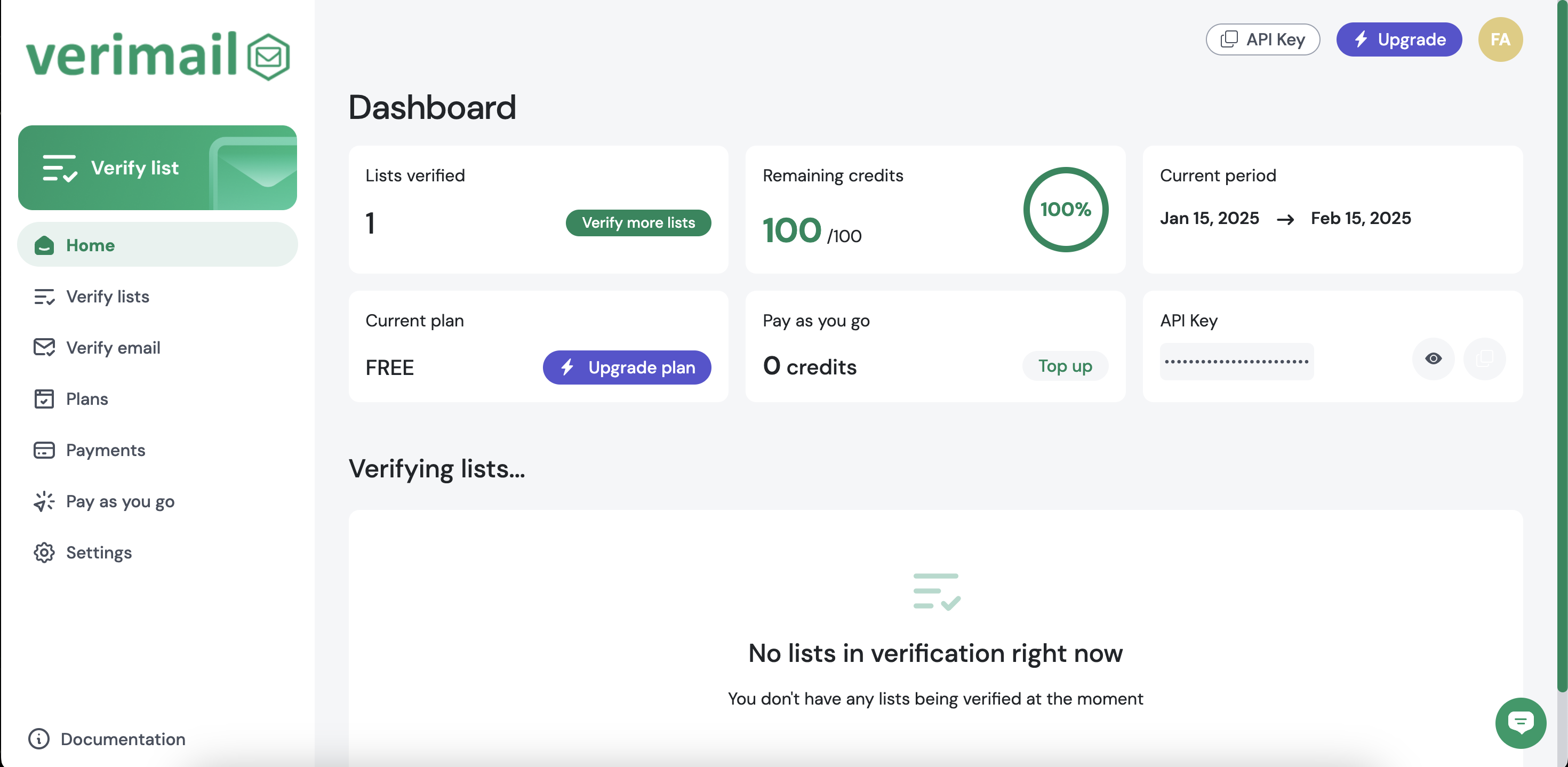Click the Pay as you go sparkle icon

tap(44, 501)
